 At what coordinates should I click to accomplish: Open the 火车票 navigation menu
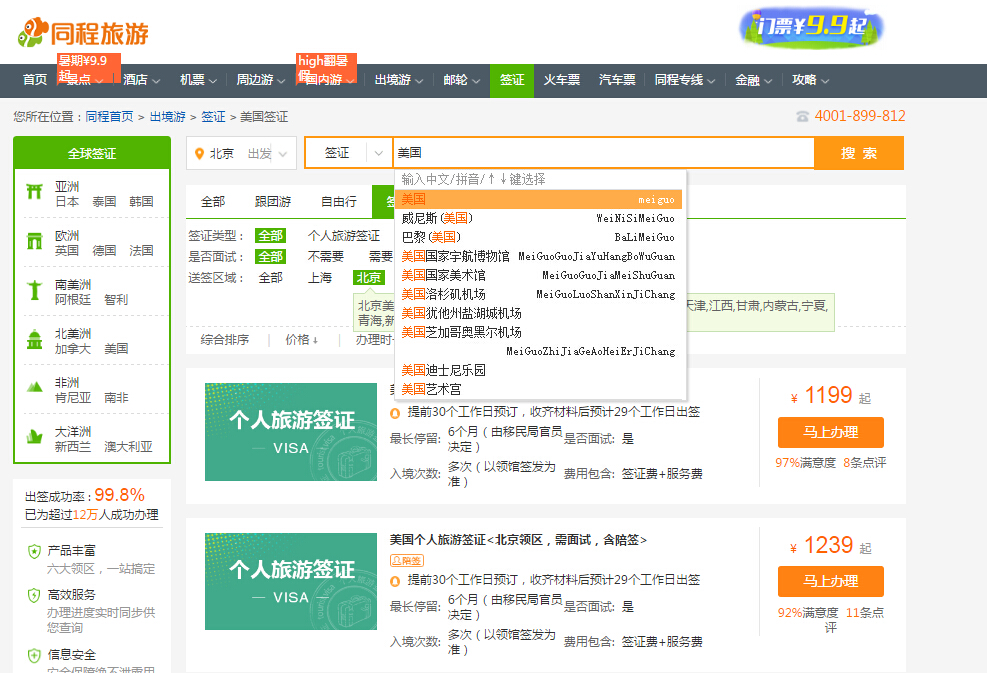562,80
